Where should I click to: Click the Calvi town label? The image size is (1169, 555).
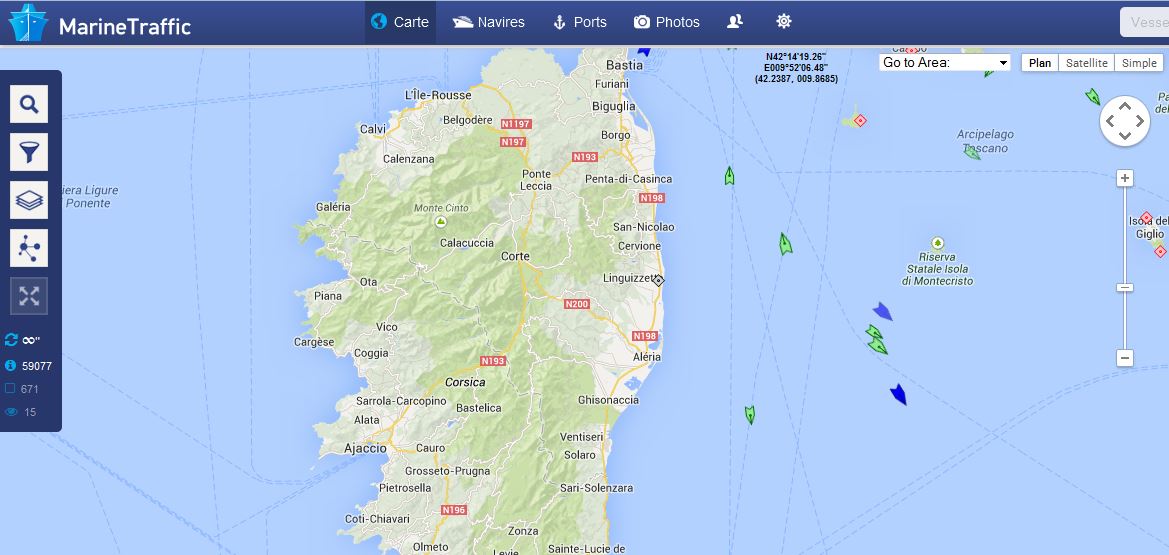tap(373, 128)
